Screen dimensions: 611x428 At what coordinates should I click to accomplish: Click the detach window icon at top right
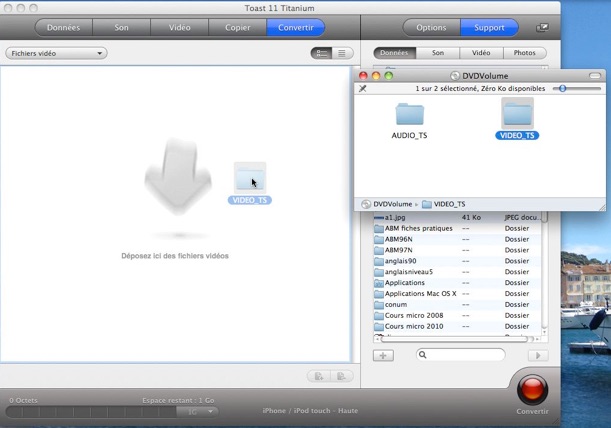(x=542, y=28)
